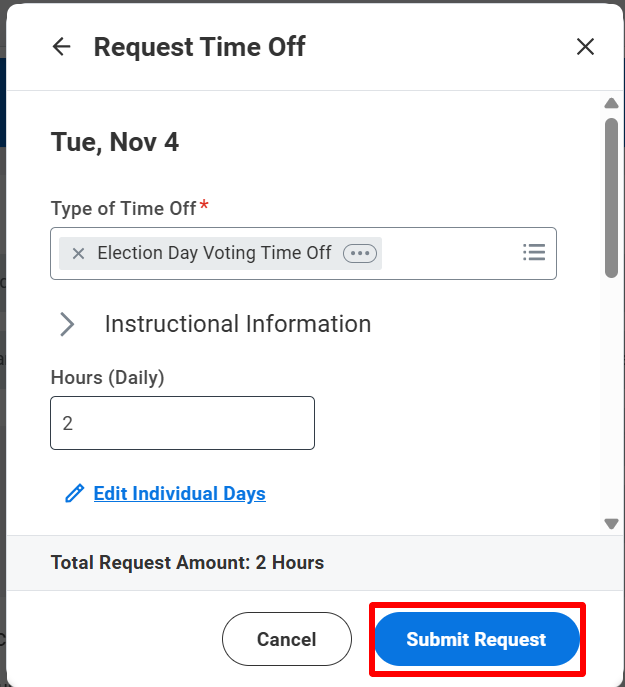
Task: Open the Edit Individual Days link
Action: [x=179, y=494]
